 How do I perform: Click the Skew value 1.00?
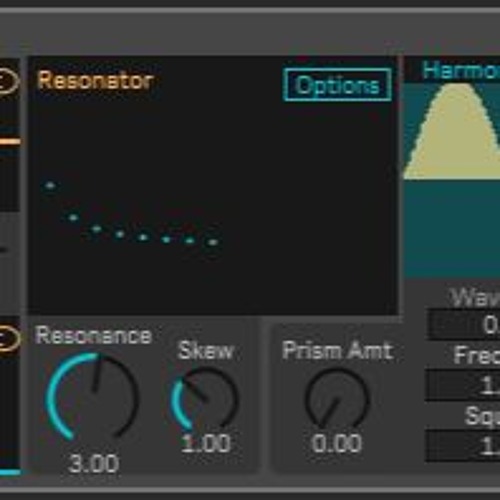tap(205, 443)
